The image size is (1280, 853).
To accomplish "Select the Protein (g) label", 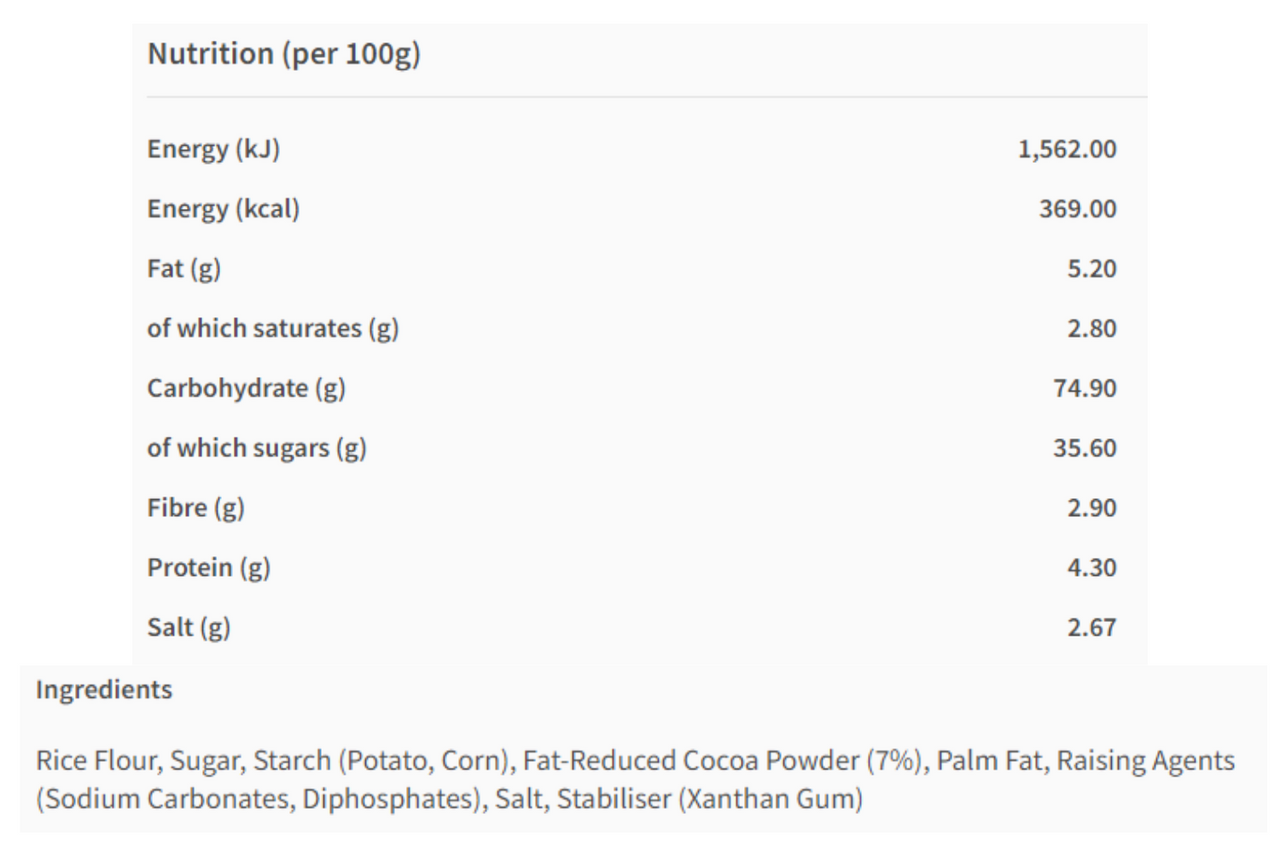I will pyautogui.click(x=209, y=568).
